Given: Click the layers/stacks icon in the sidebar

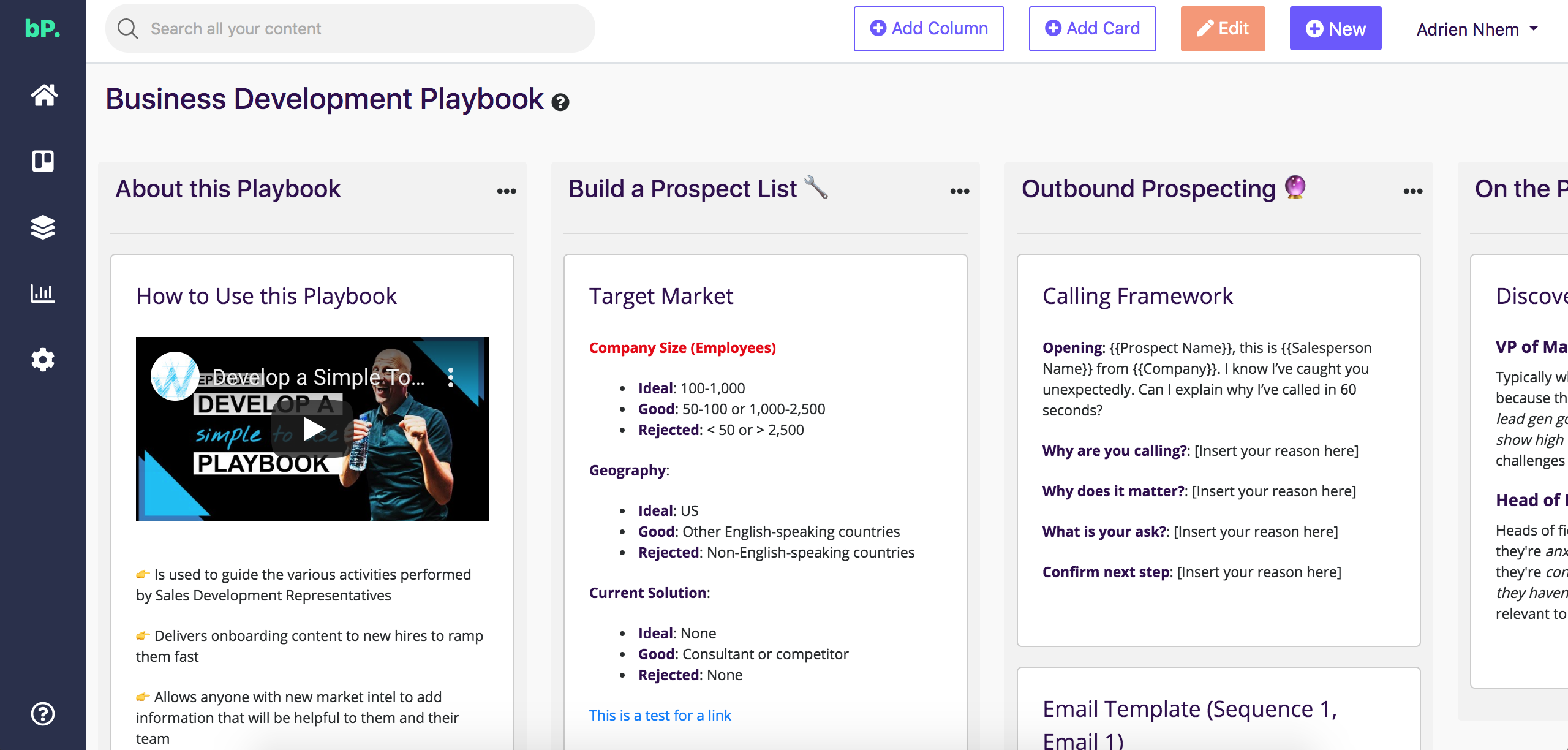Looking at the screenshot, I should click(x=43, y=227).
